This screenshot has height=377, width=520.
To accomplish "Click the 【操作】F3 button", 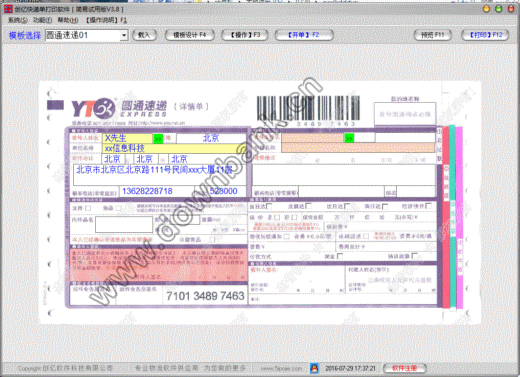I will (x=245, y=35).
